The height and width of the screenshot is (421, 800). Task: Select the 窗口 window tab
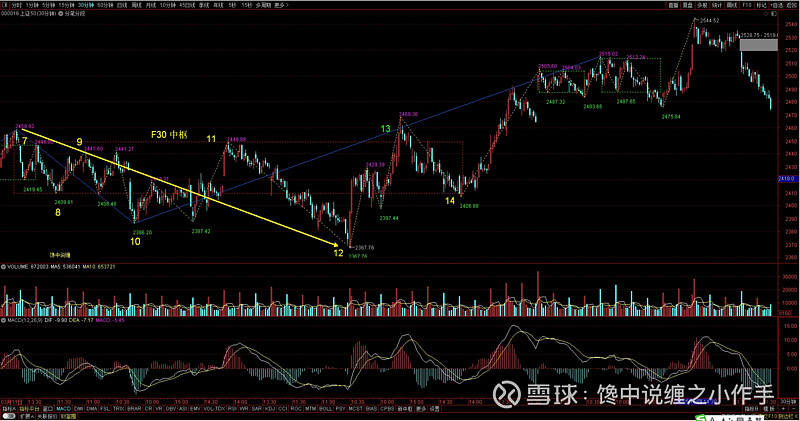(47, 409)
